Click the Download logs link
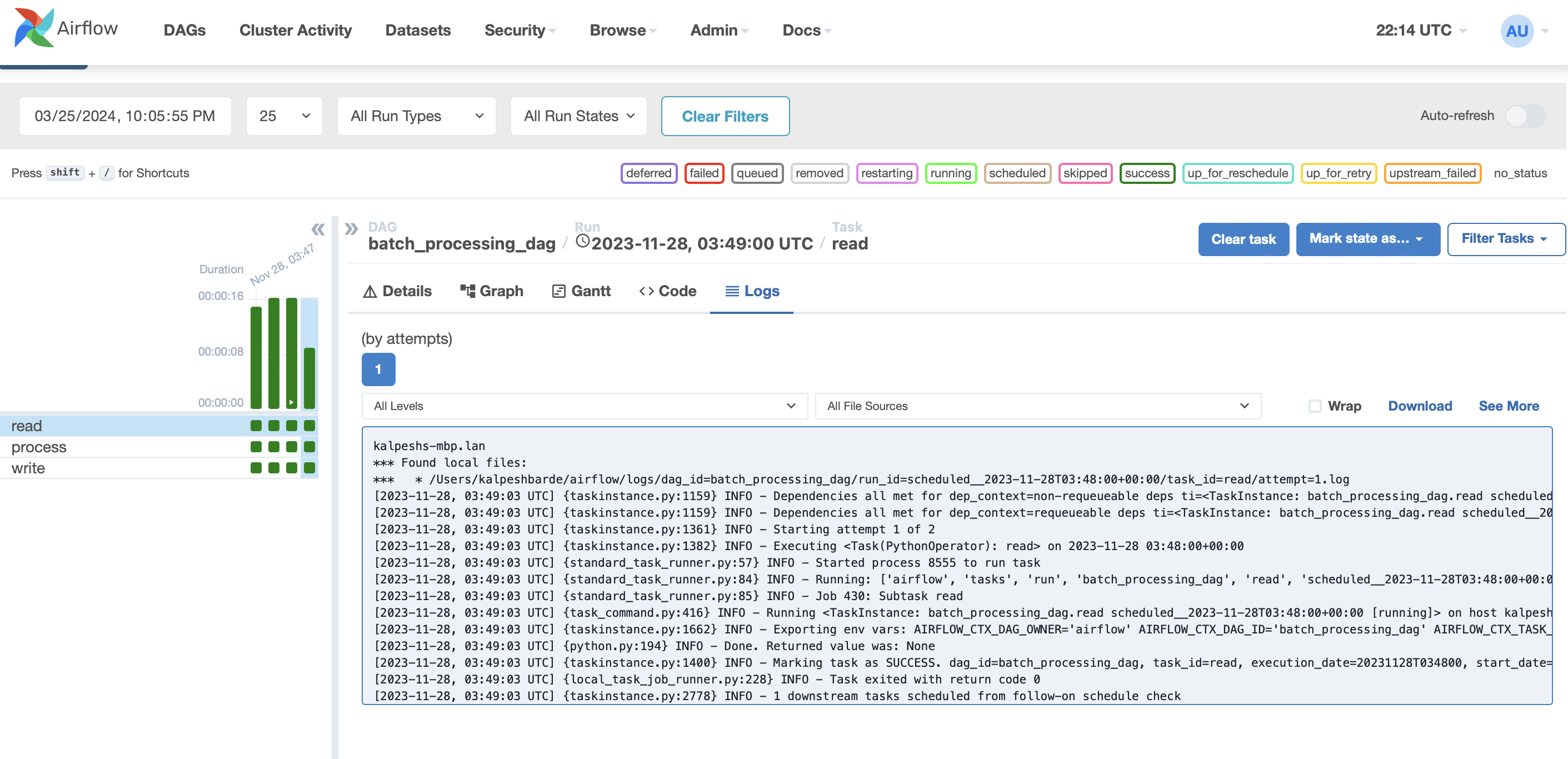The height and width of the screenshot is (759, 1568). point(1420,406)
